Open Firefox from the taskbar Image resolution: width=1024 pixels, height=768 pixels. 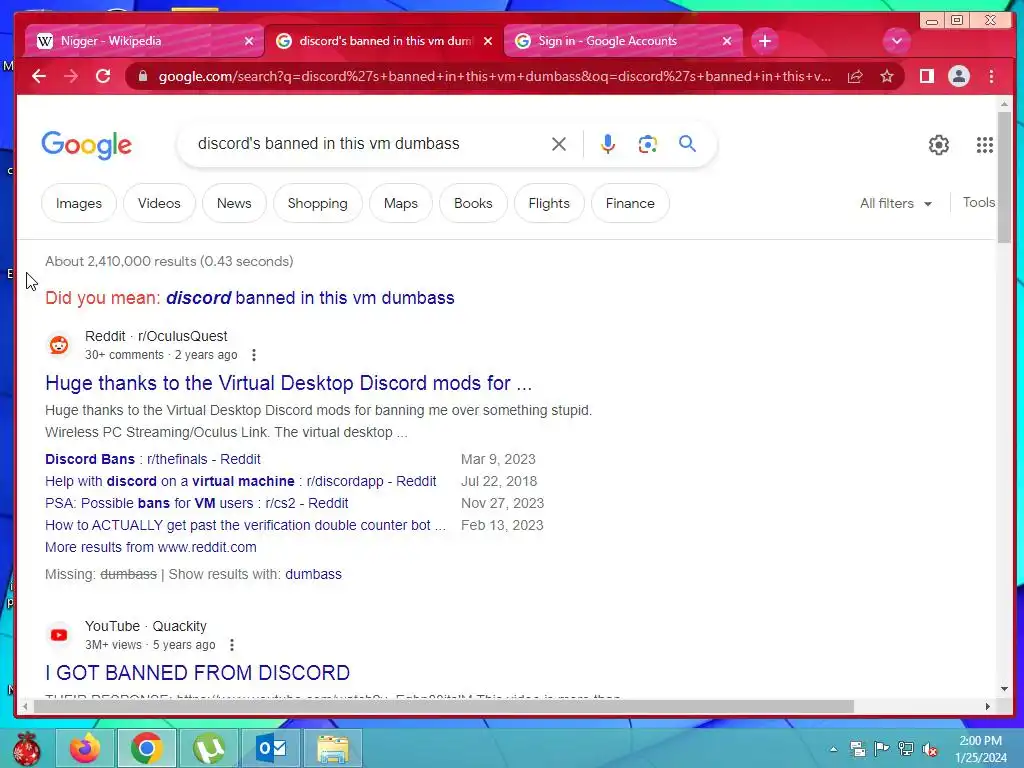click(x=85, y=748)
